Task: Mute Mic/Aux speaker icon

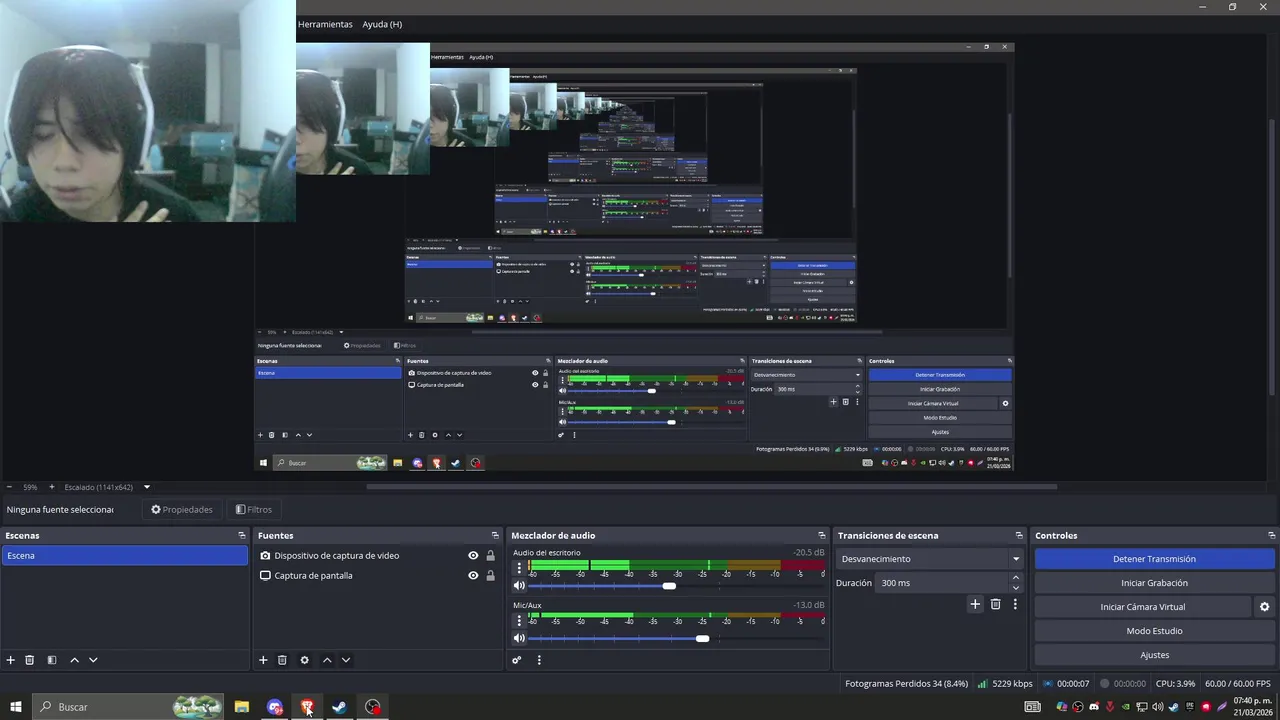Action: pyautogui.click(x=519, y=638)
